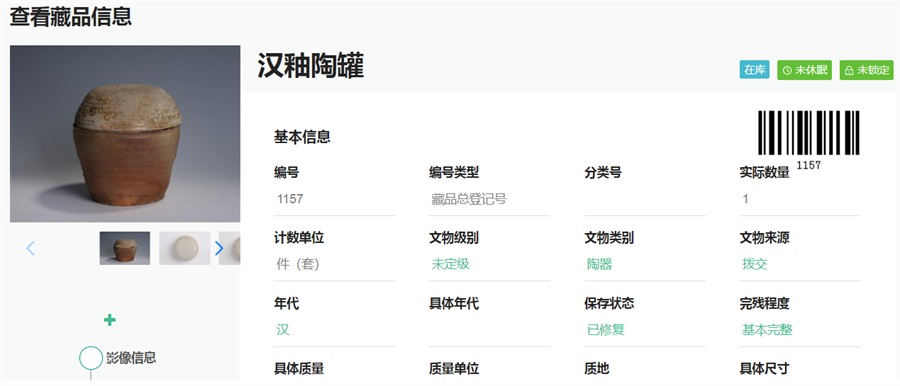Click the 未休眠 status badge
This screenshot has height=386, width=900.
click(x=804, y=70)
